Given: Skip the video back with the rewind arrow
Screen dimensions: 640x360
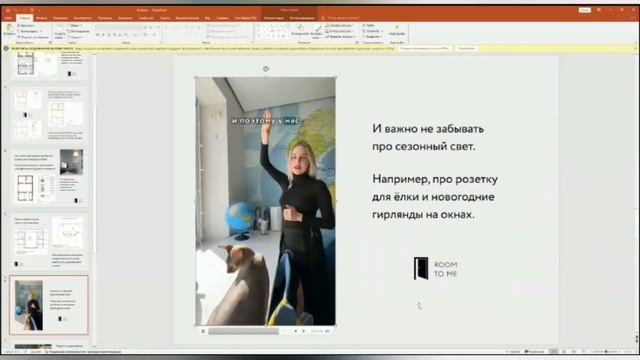Looking at the screenshot, I should (x=296, y=331).
